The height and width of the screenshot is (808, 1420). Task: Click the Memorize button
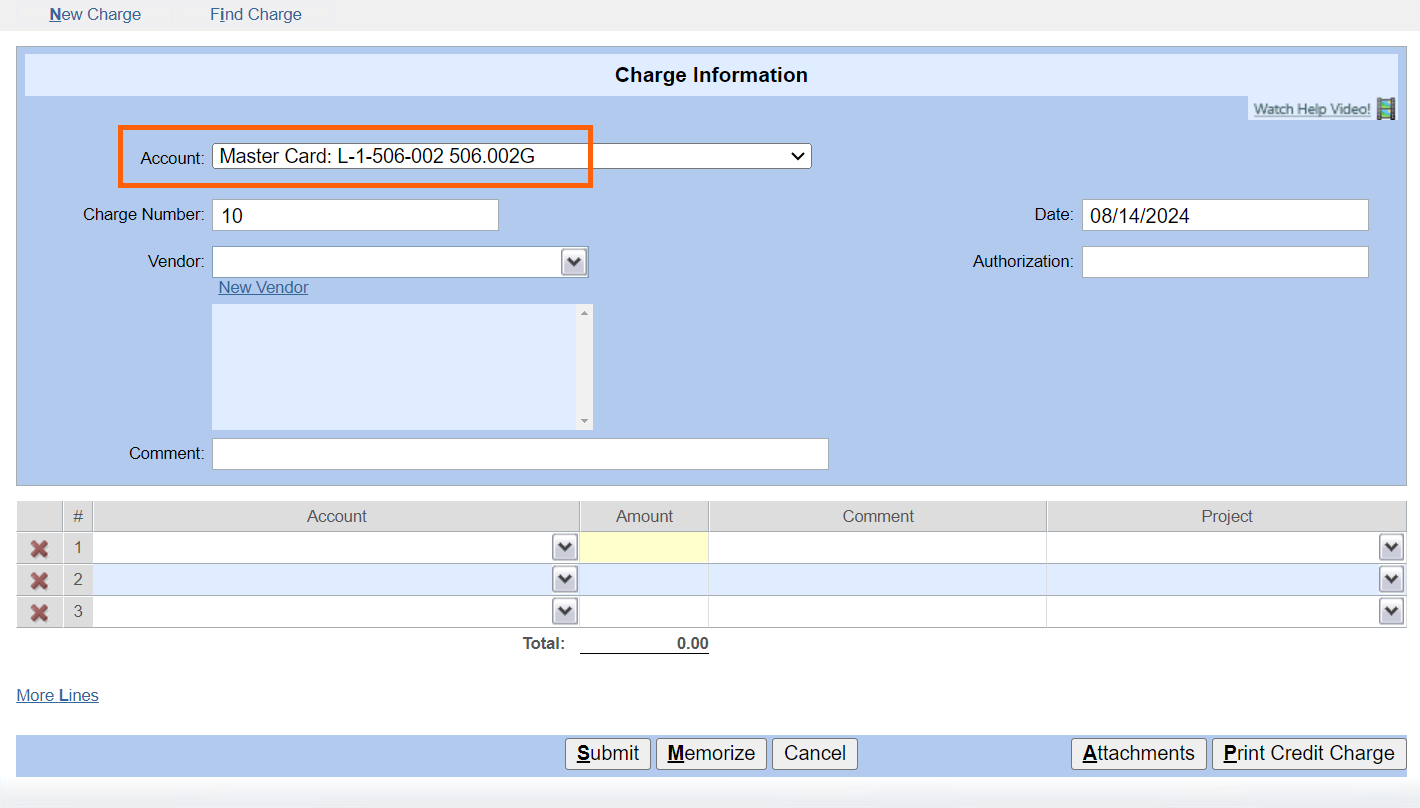711,753
